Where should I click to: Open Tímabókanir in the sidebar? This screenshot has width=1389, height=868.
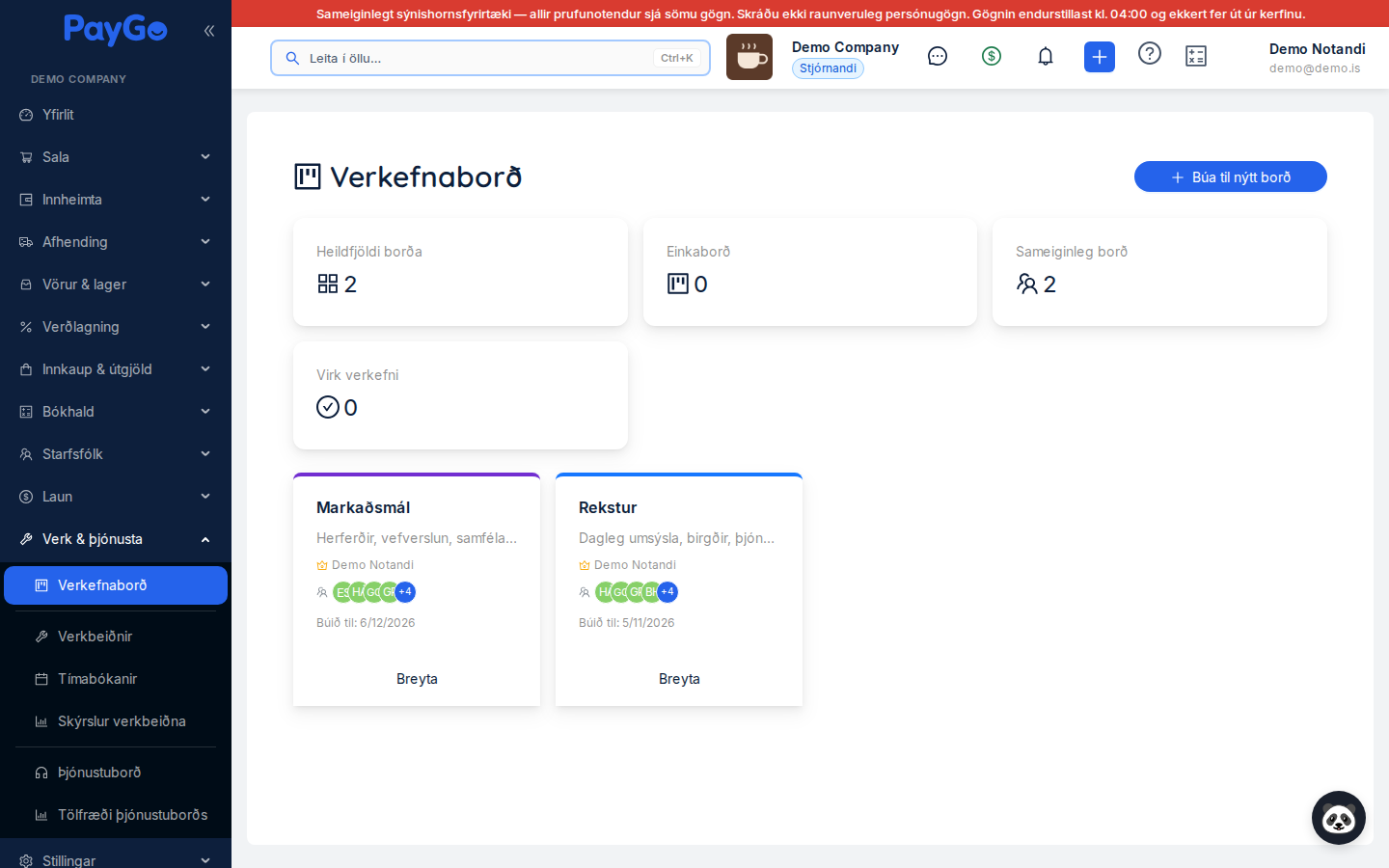pyautogui.click(x=116, y=679)
